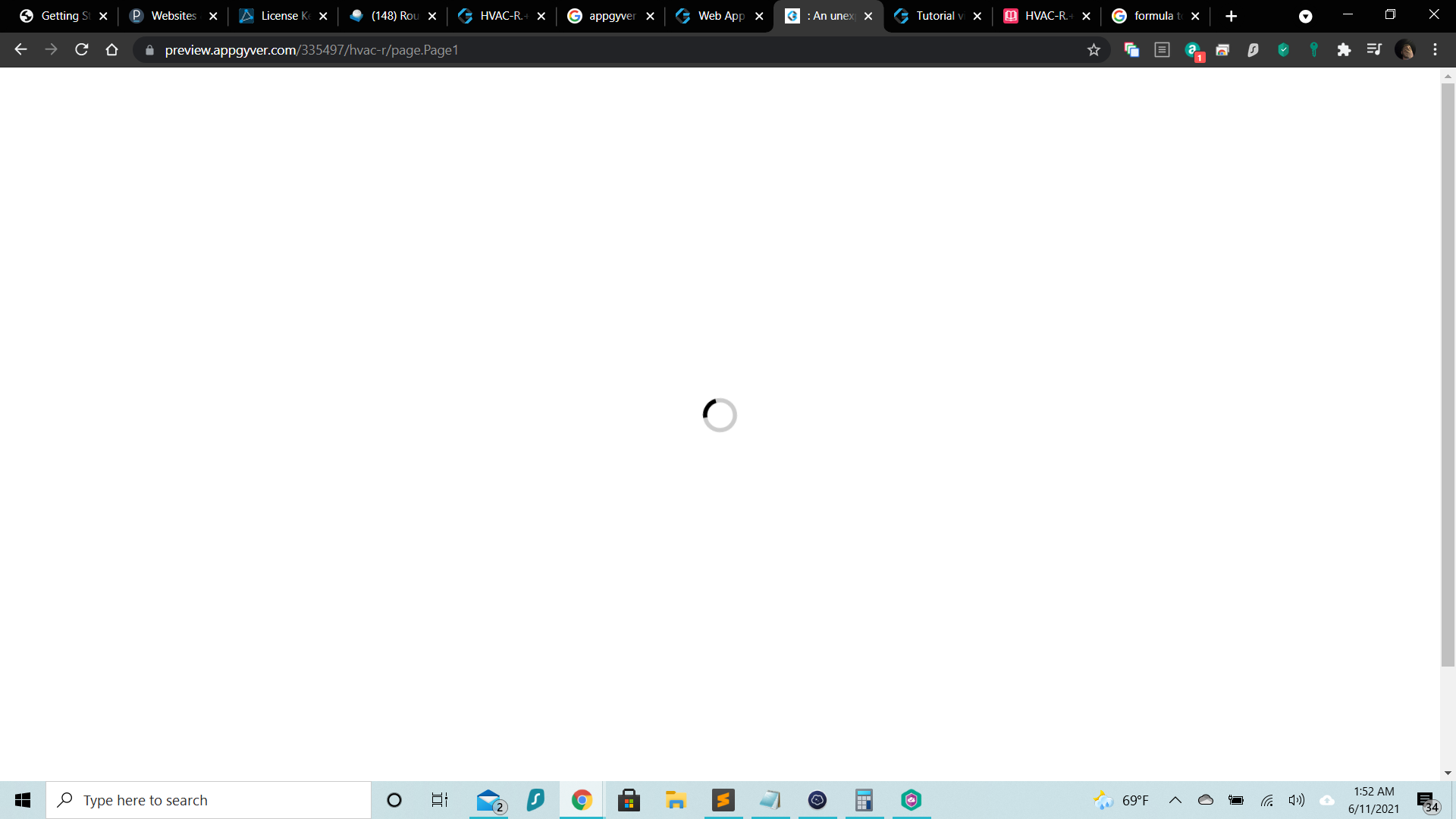Click the scrollbar down arrow
This screenshot has height=819, width=1456.
(x=1448, y=773)
